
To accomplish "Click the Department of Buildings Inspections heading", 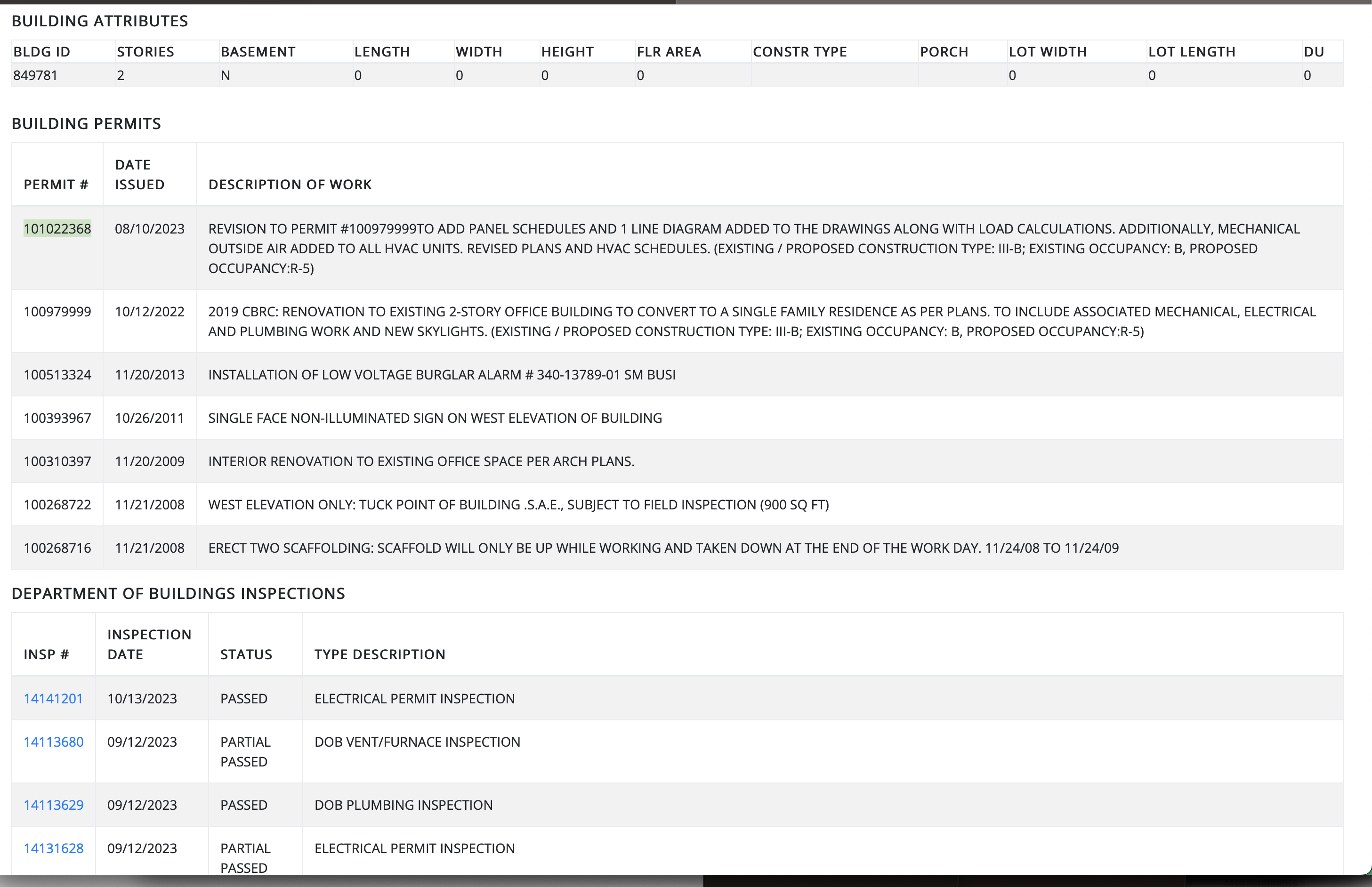I will coord(178,593).
